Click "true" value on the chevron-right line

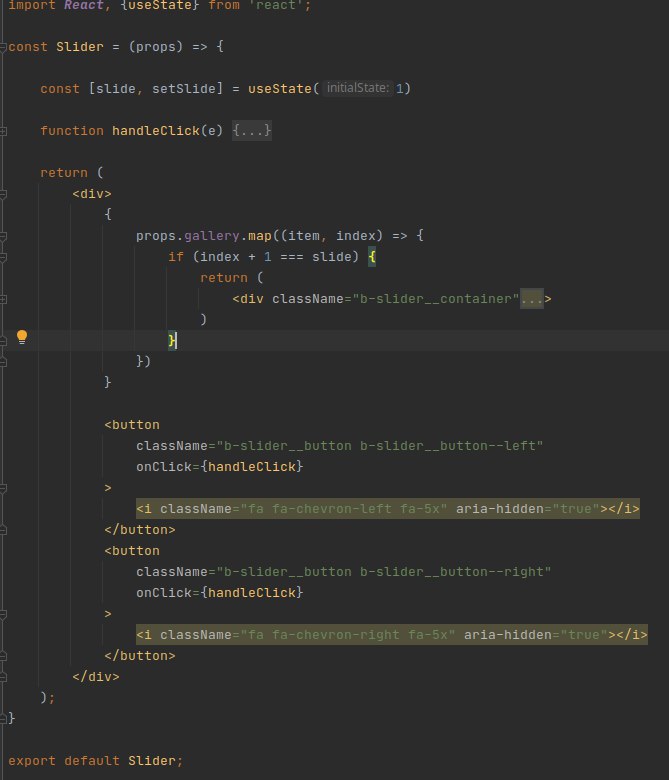(583, 635)
